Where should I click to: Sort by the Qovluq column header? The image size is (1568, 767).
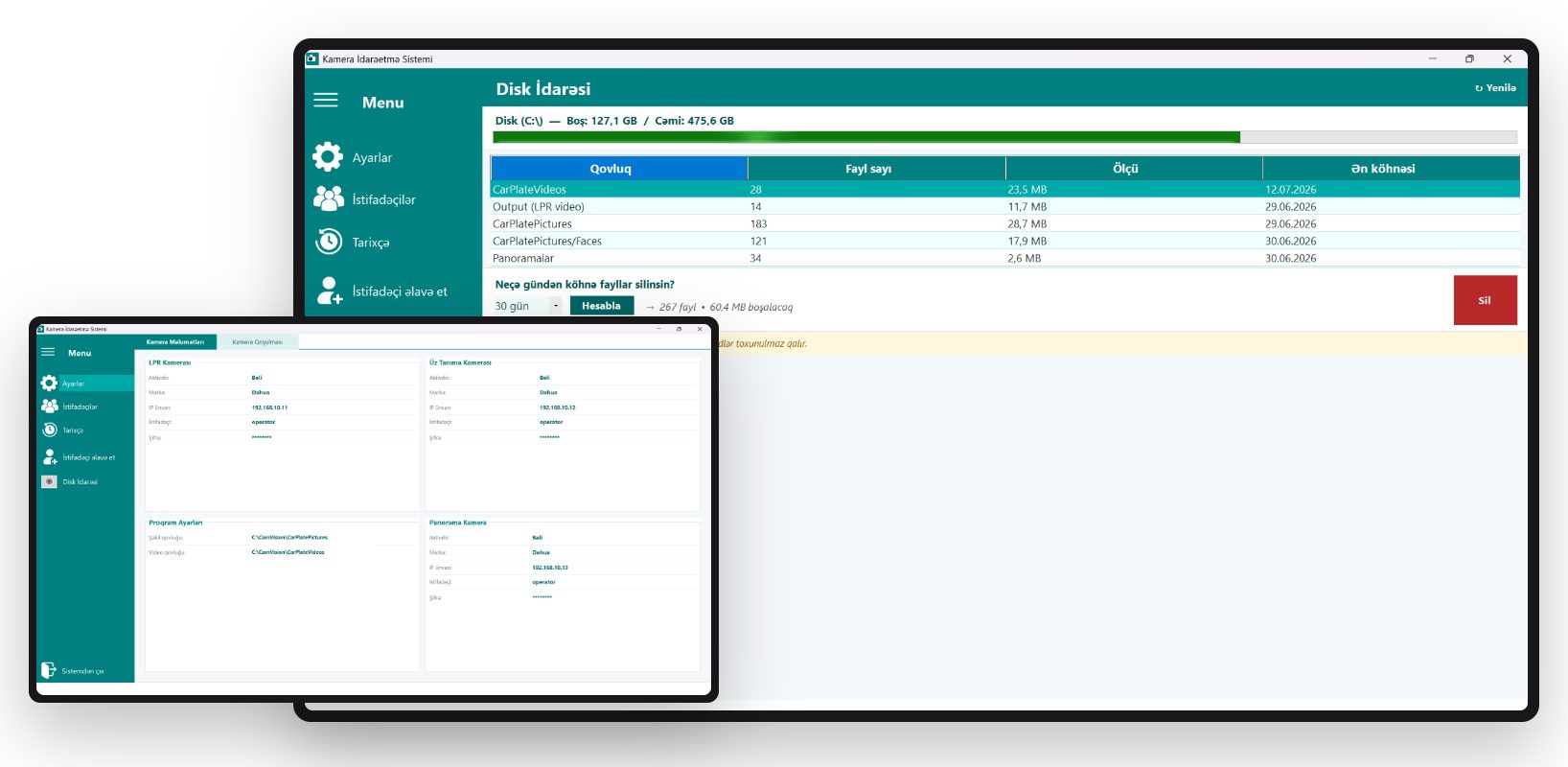(x=619, y=169)
